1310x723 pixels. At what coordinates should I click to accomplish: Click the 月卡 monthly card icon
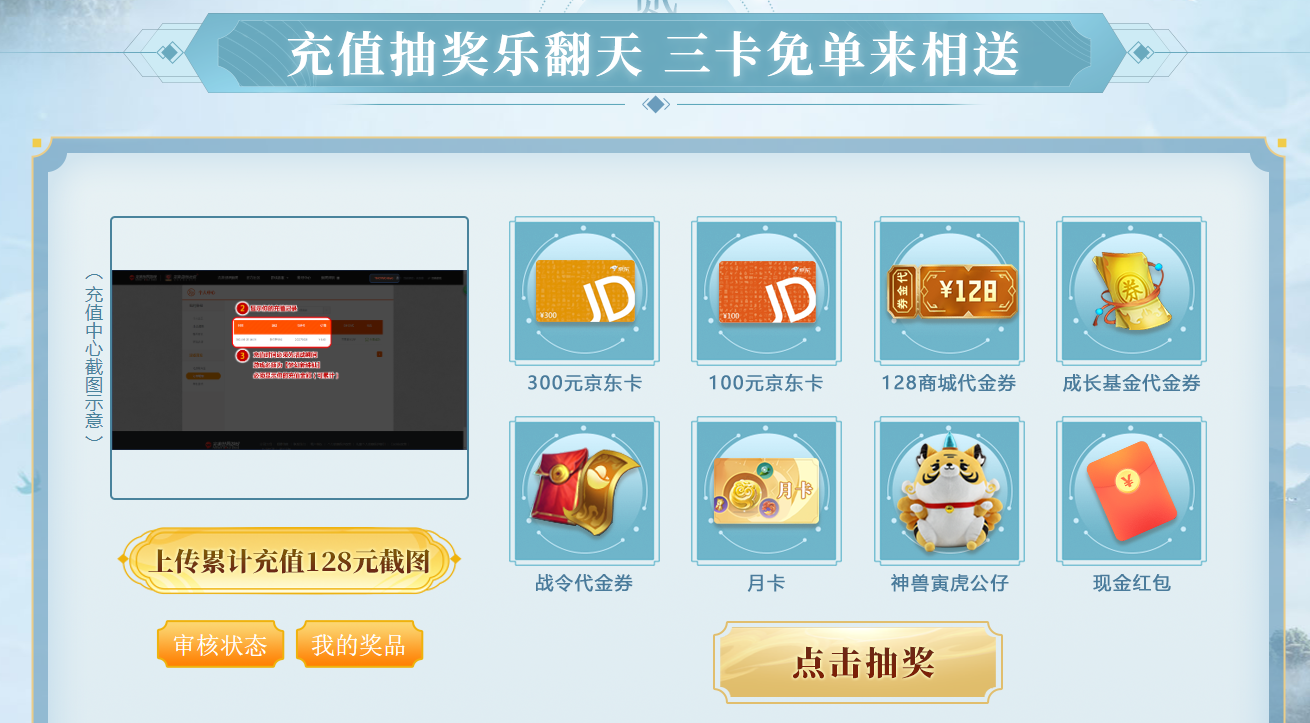(x=766, y=491)
